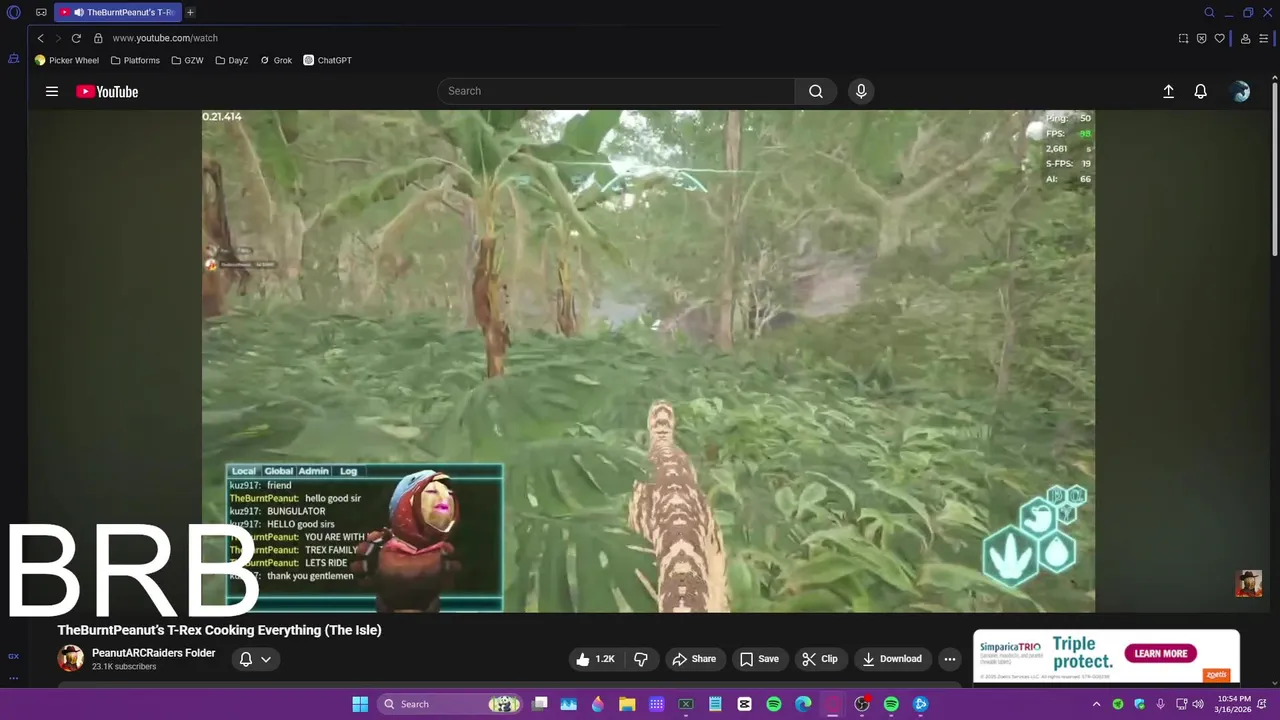Open the ad blocker shield icon
Screen dimensions: 1280x720
[1201, 38]
